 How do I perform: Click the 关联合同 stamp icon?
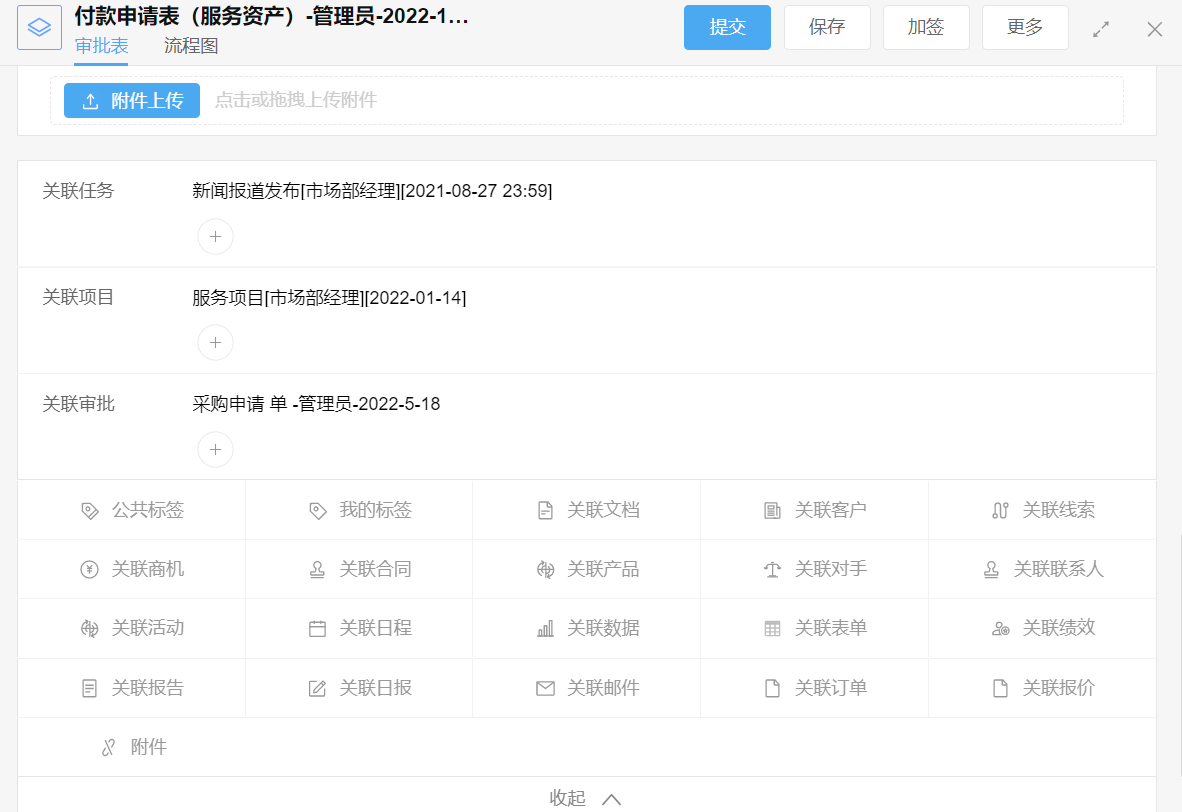click(317, 570)
